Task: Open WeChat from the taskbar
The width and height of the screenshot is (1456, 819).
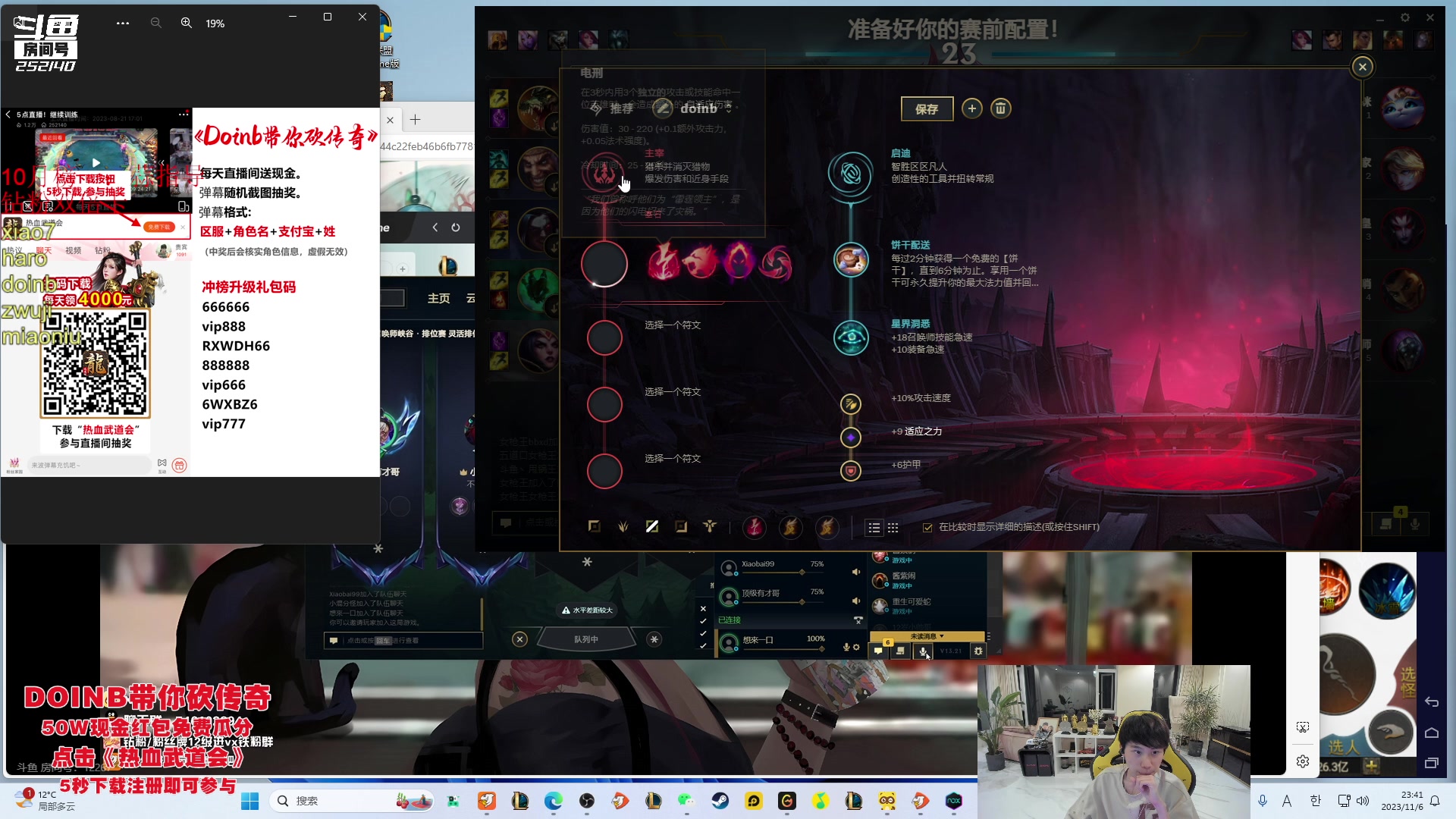Action: (686, 801)
